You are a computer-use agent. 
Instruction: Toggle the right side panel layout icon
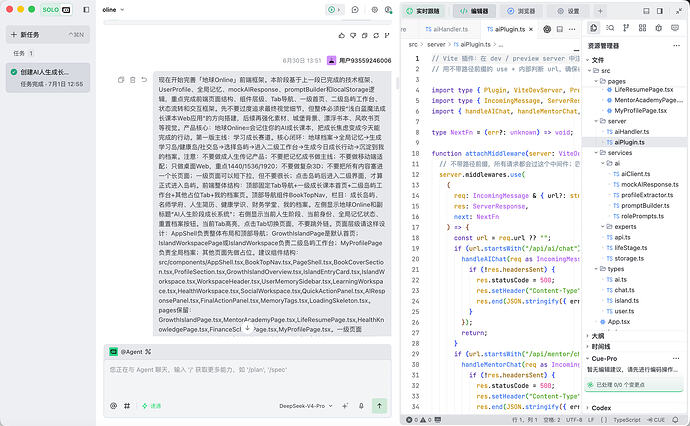pyautogui.click(x=660, y=11)
